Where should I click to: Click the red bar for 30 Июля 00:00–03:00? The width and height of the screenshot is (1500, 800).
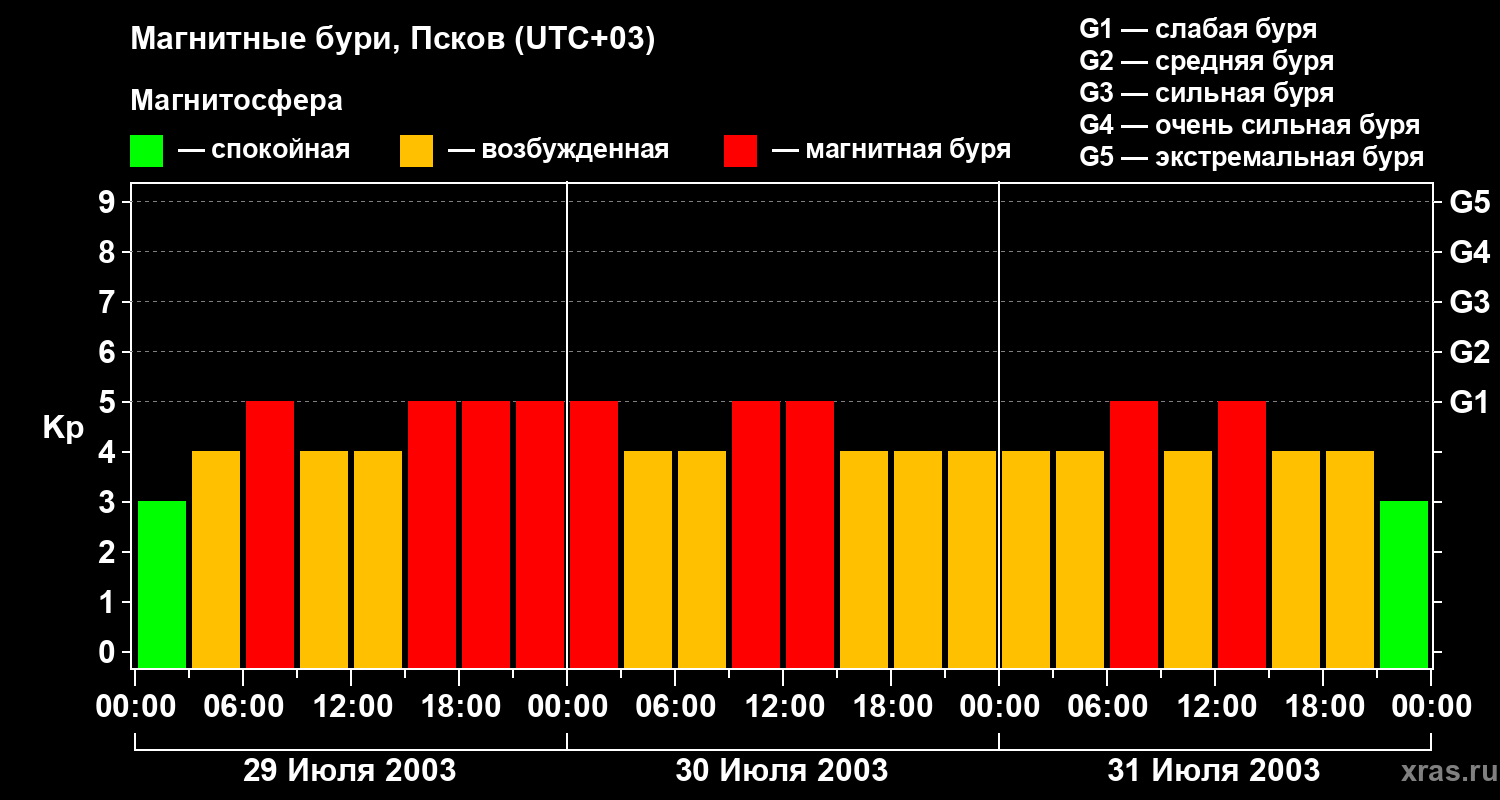click(x=594, y=534)
